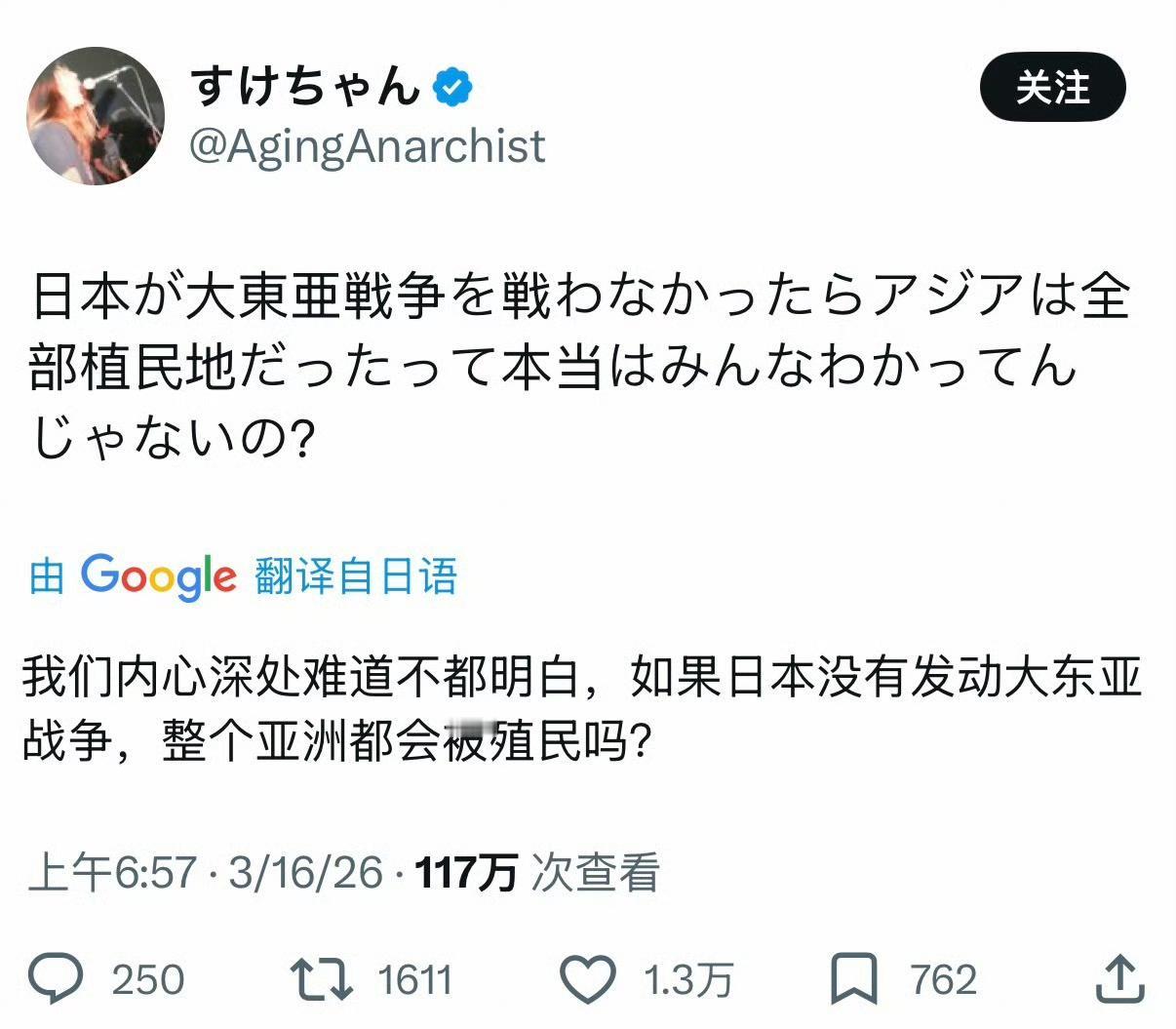The height and width of the screenshot is (1029, 1176).
Task: Click the verified blue checkmark badge
Action: click(451, 87)
